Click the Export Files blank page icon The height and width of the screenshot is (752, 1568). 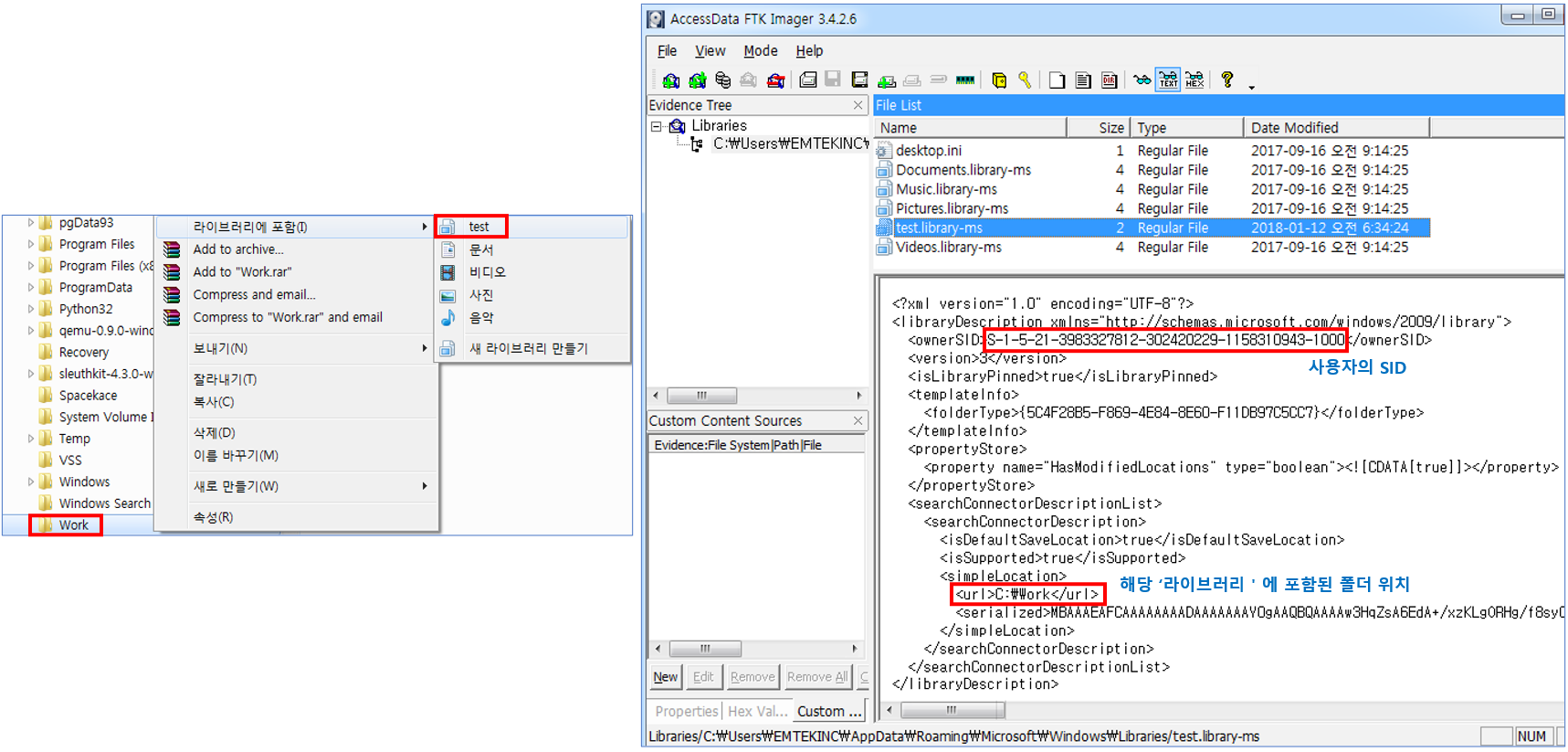[1057, 80]
